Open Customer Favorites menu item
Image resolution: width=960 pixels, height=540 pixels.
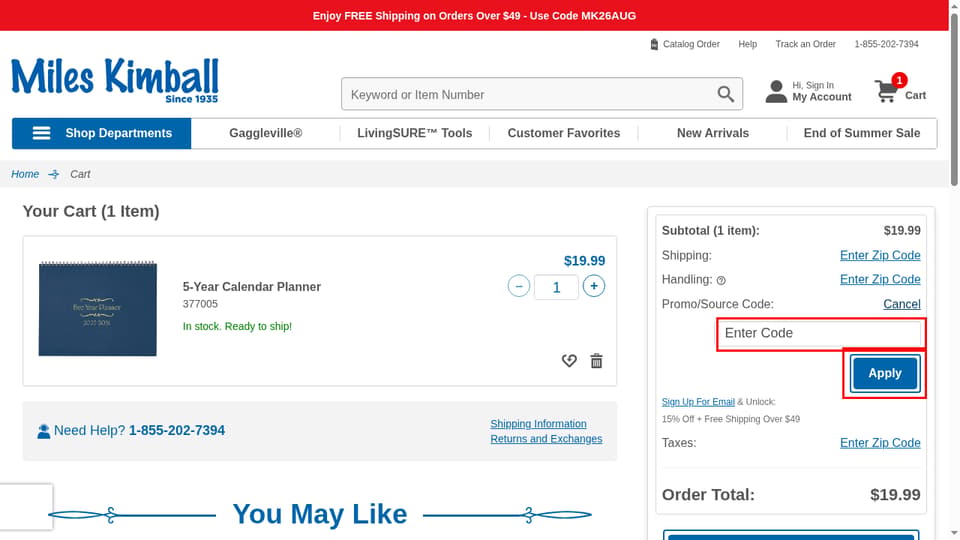click(x=564, y=133)
